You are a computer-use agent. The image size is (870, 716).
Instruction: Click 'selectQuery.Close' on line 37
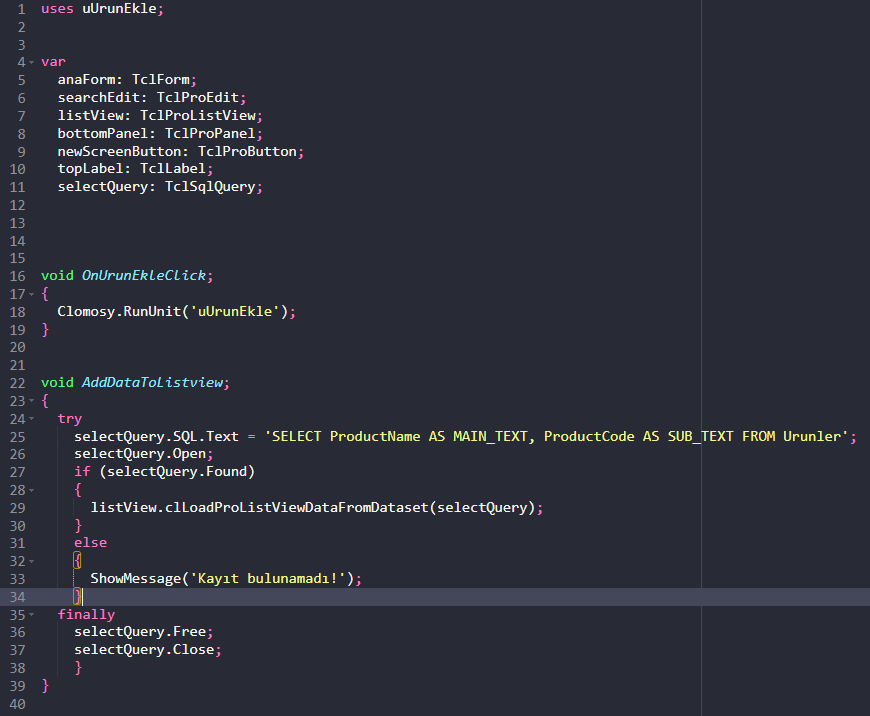pos(144,650)
